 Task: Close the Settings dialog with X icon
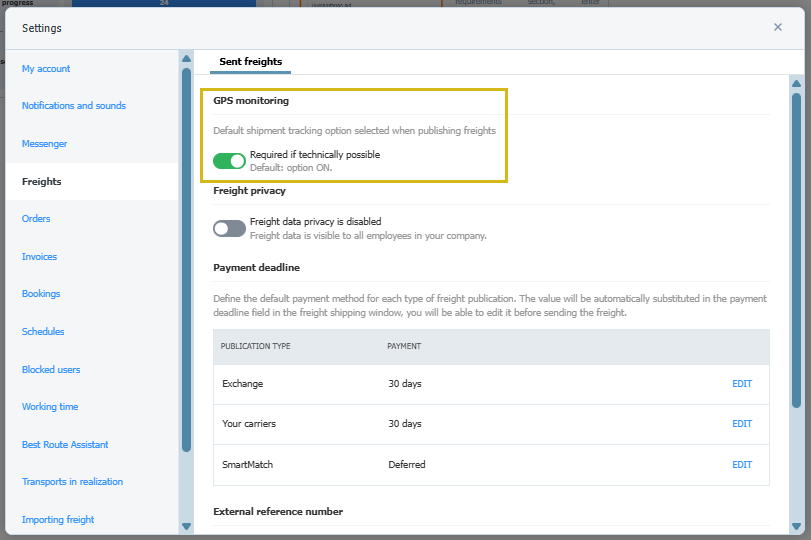(777, 27)
